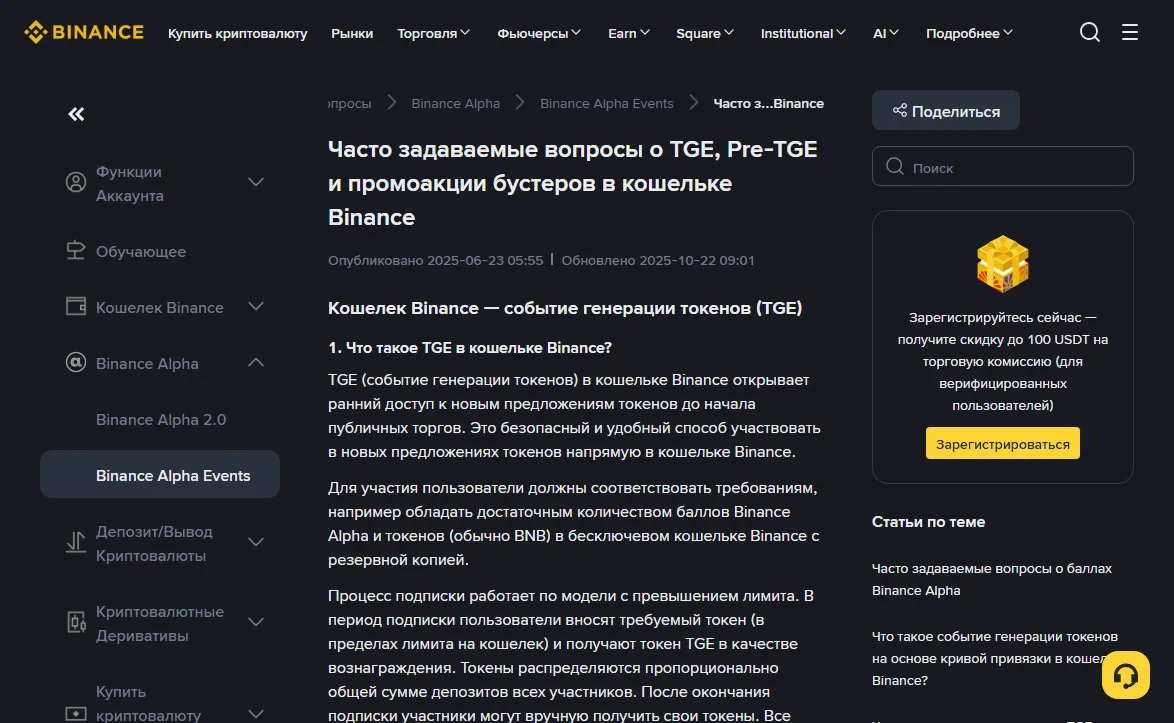The height and width of the screenshot is (723, 1174).
Task: Click the account functions user icon
Action: 76,182
